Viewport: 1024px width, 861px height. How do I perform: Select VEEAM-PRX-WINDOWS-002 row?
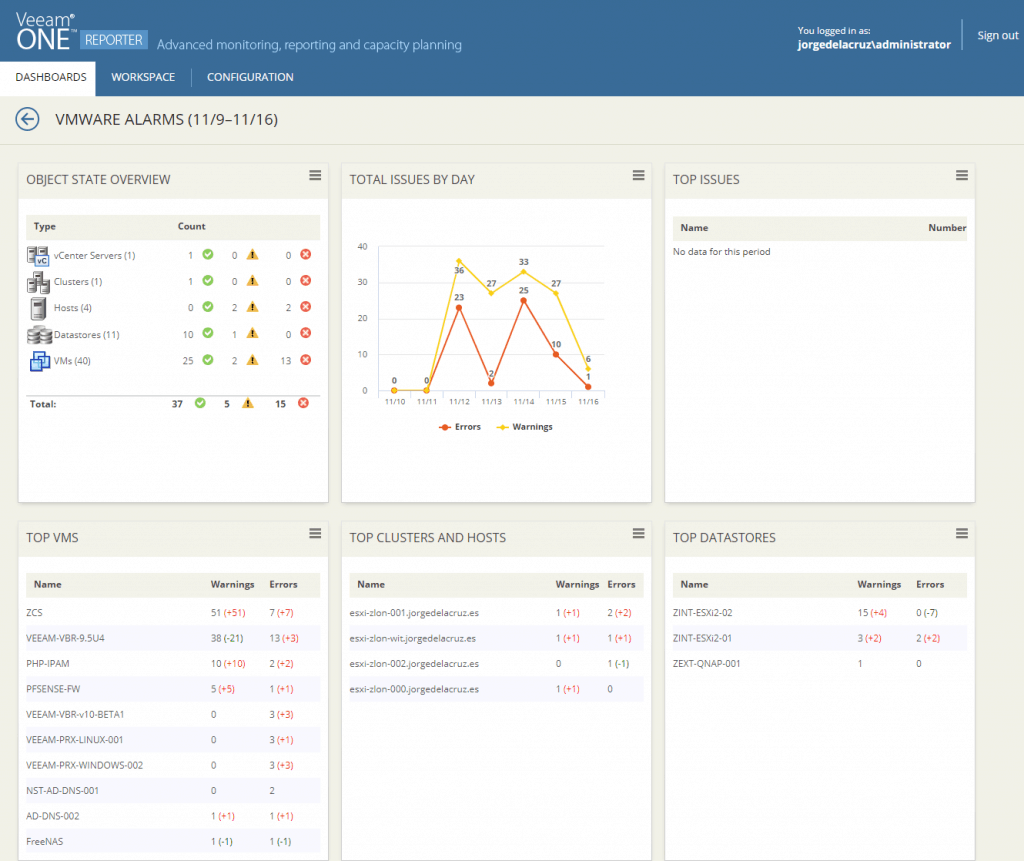click(x=173, y=766)
